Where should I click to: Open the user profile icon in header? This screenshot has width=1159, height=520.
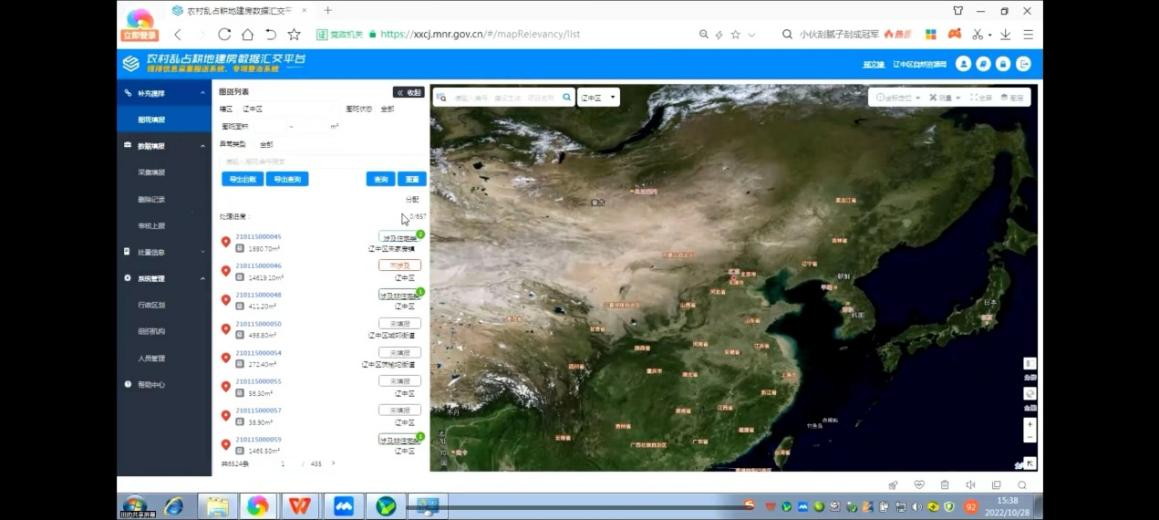(x=963, y=64)
